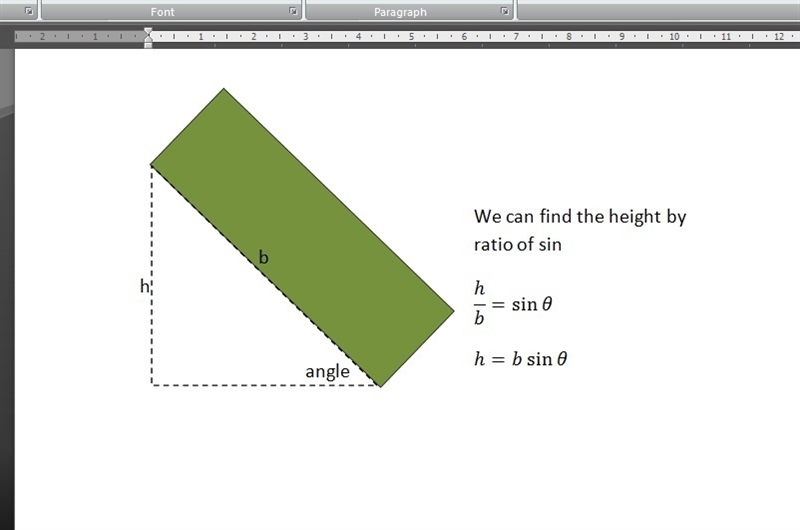Click the 'angle' label in the triangle

tap(328, 371)
